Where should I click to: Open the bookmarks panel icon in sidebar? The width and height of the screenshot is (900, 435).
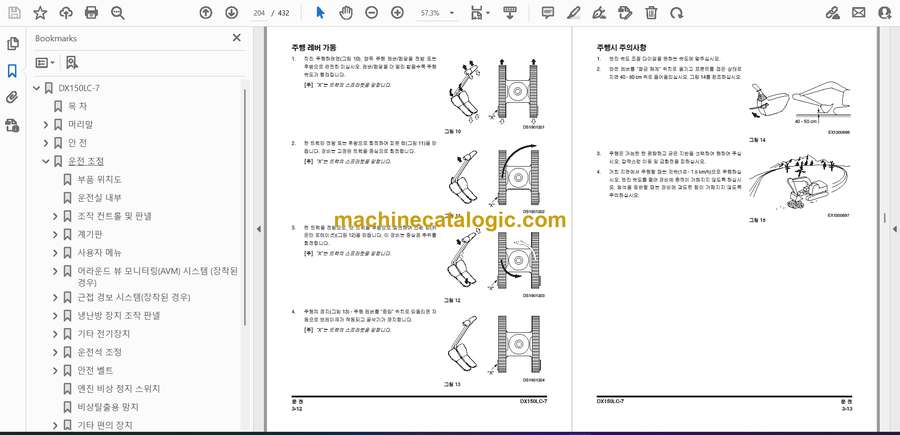13,71
